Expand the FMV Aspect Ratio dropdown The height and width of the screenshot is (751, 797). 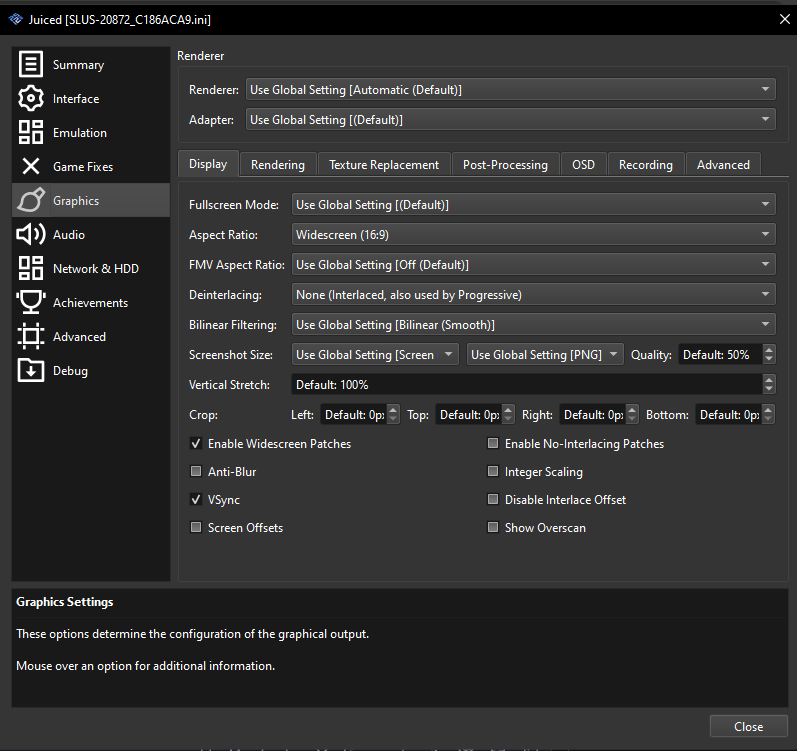533,264
